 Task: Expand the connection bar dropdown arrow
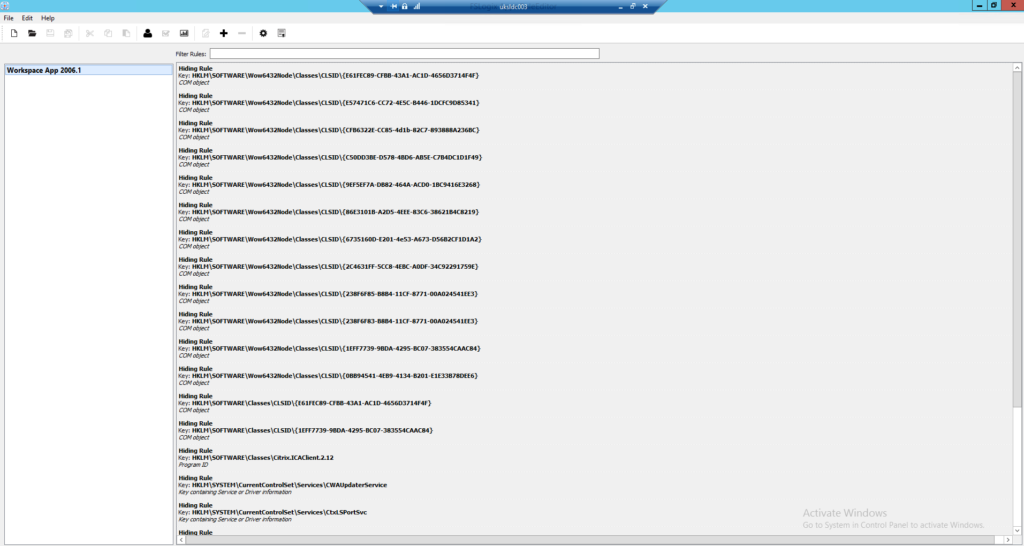point(381,6)
